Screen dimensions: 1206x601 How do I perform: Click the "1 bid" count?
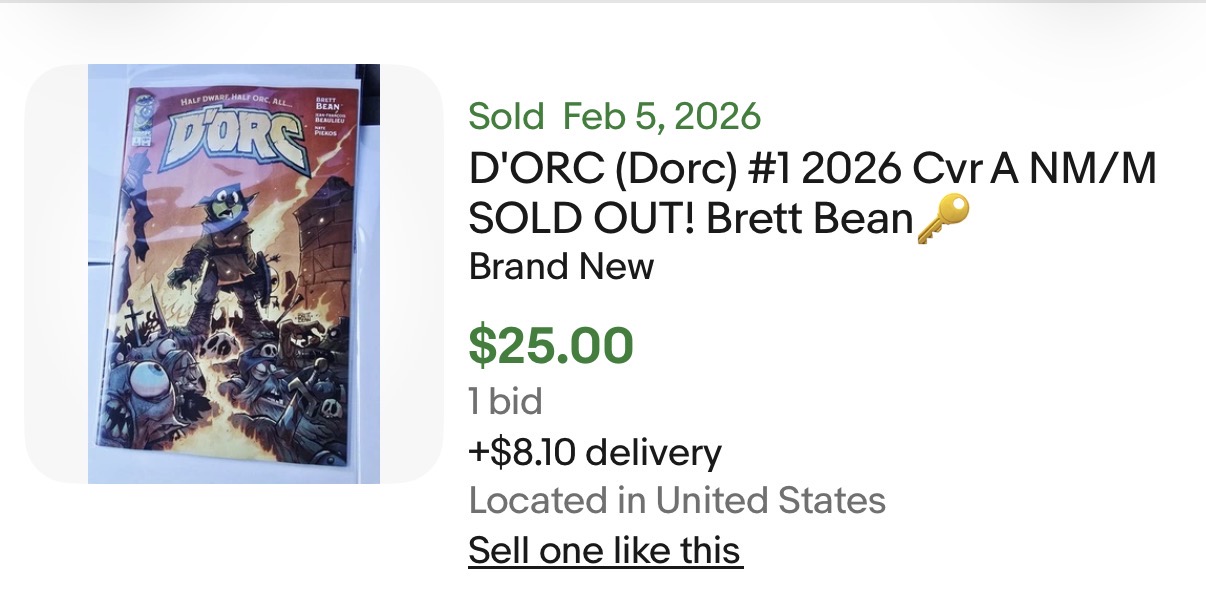[505, 402]
